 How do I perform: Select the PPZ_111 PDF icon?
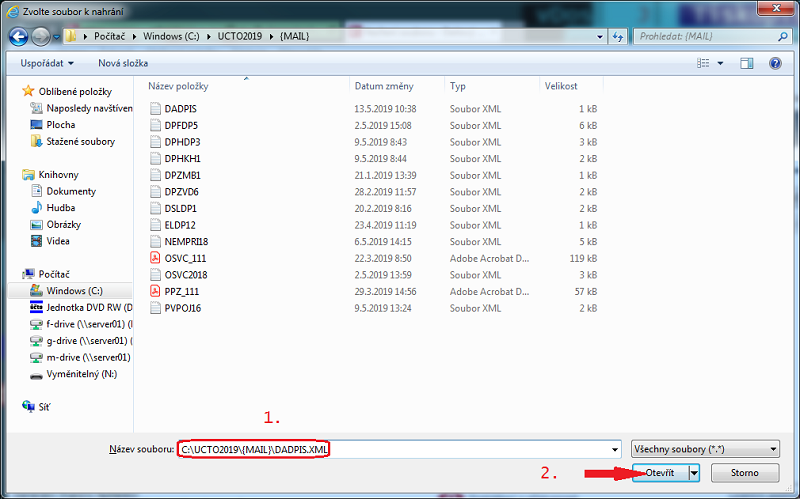point(155,291)
